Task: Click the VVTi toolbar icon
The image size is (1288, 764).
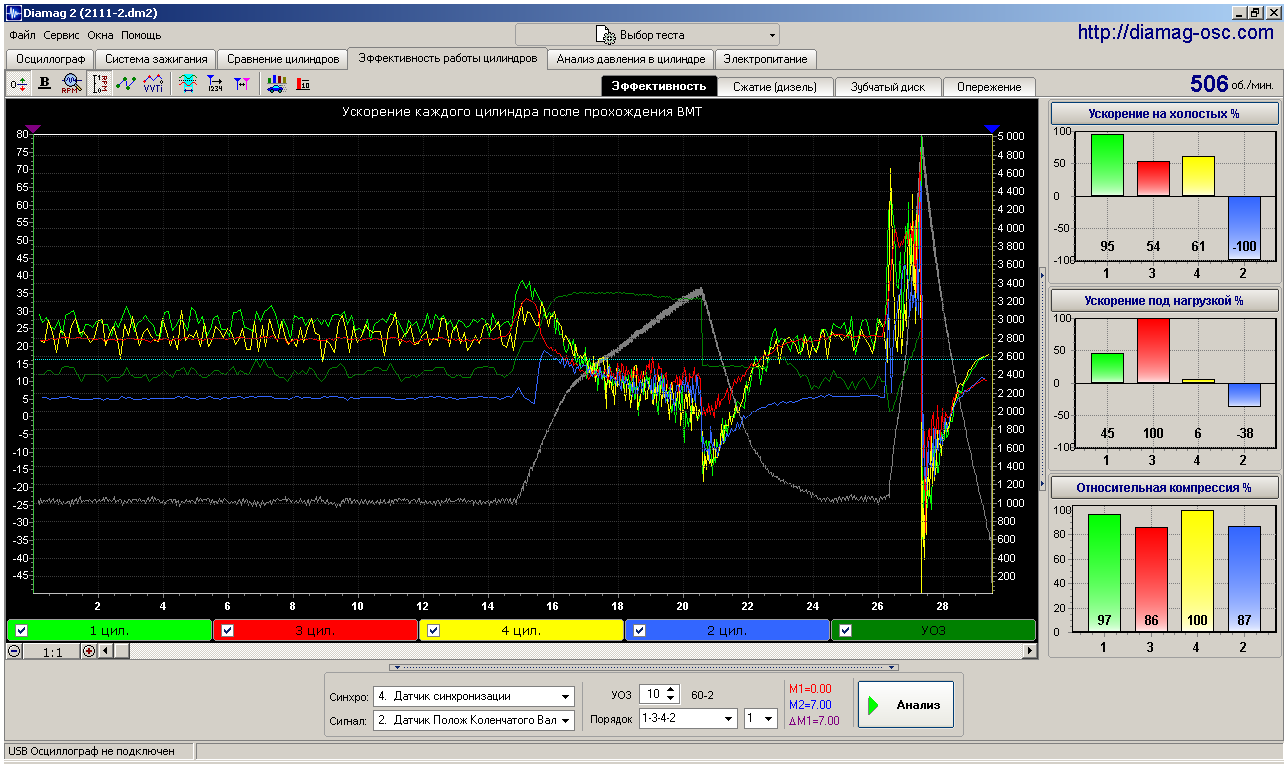Action: pos(152,84)
